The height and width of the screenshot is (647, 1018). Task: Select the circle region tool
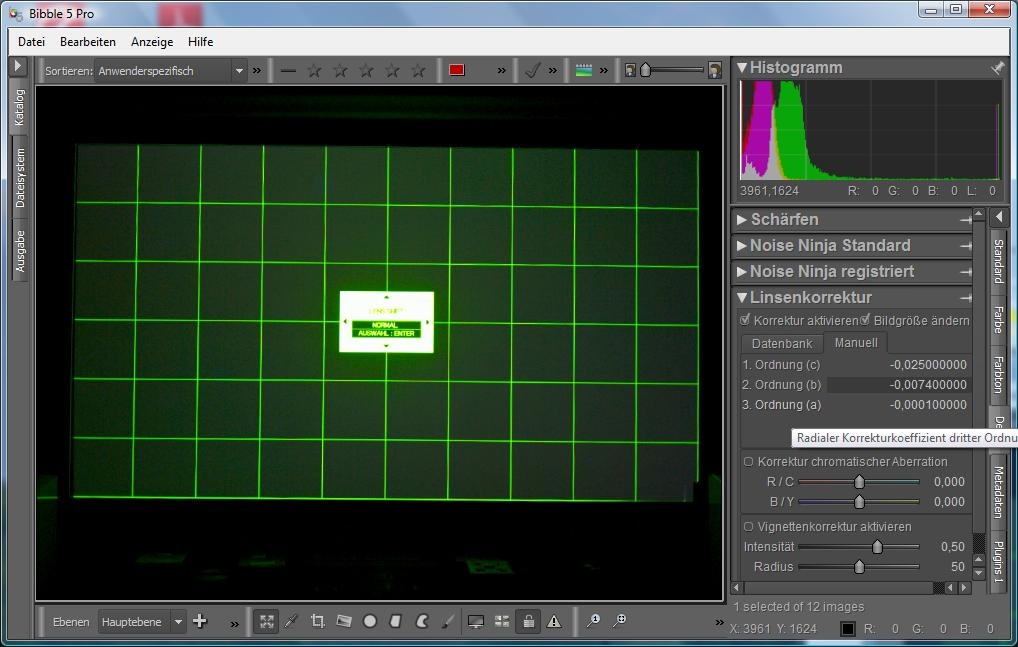370,621
